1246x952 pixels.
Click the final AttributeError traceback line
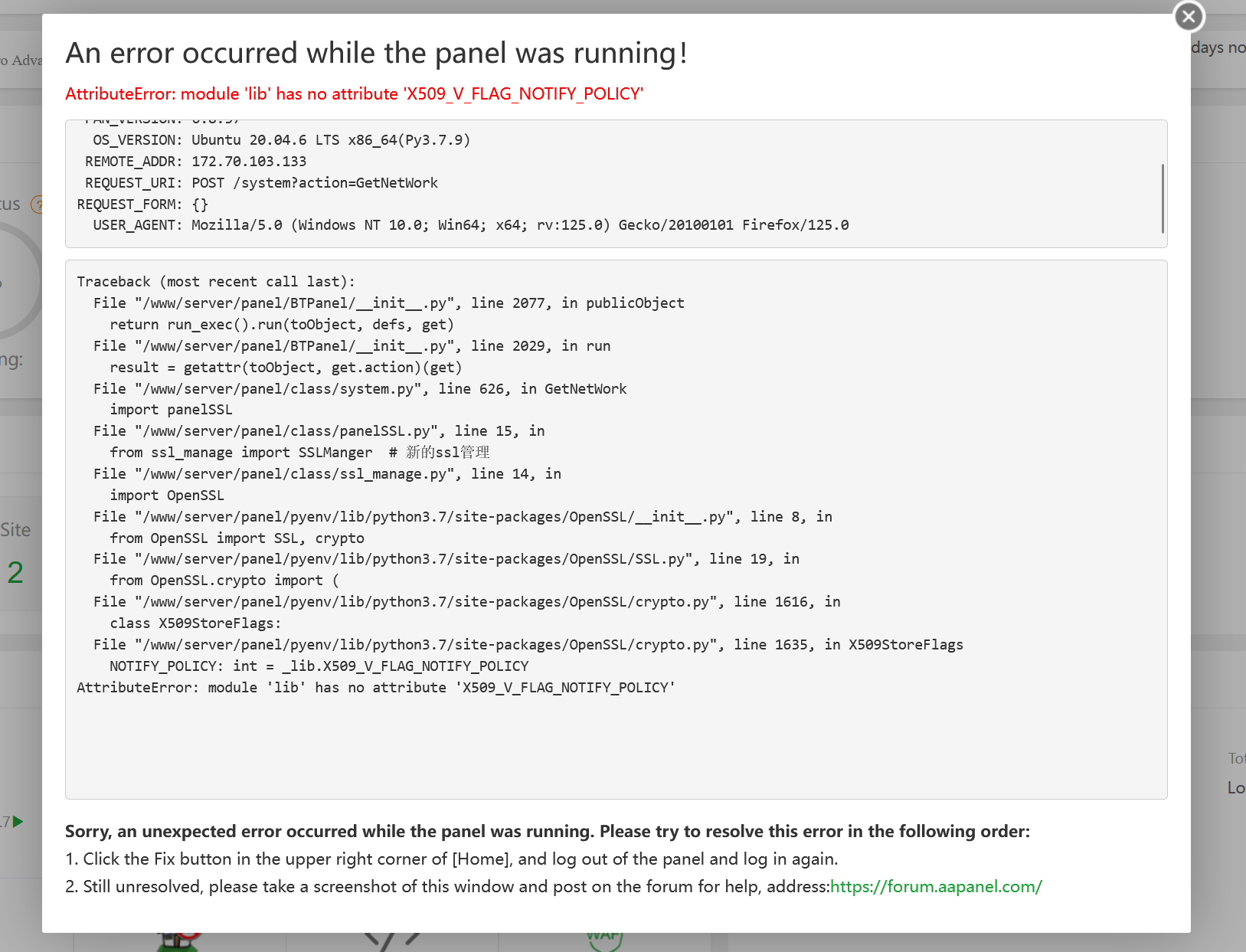[375, 688]
